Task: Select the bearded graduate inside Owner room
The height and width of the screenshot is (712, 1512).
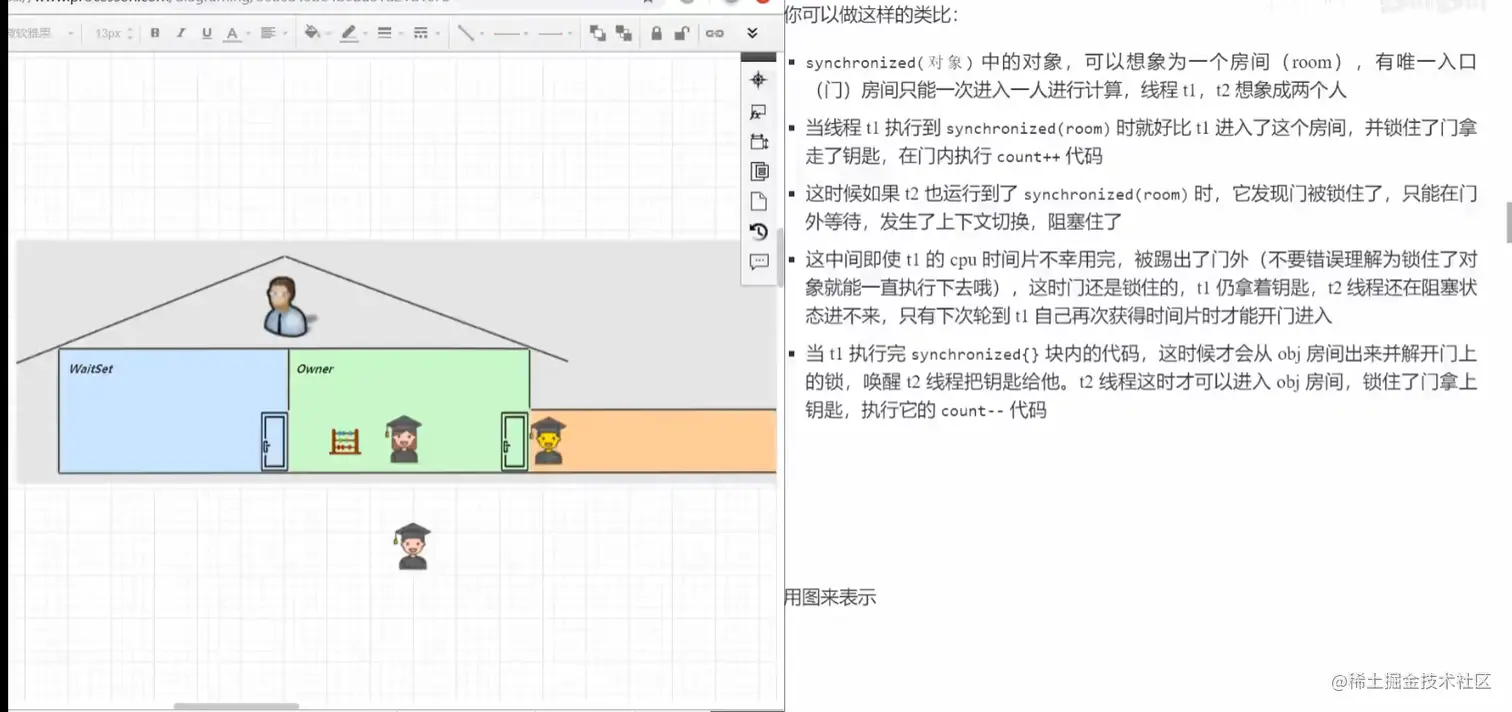Action: 403,439
